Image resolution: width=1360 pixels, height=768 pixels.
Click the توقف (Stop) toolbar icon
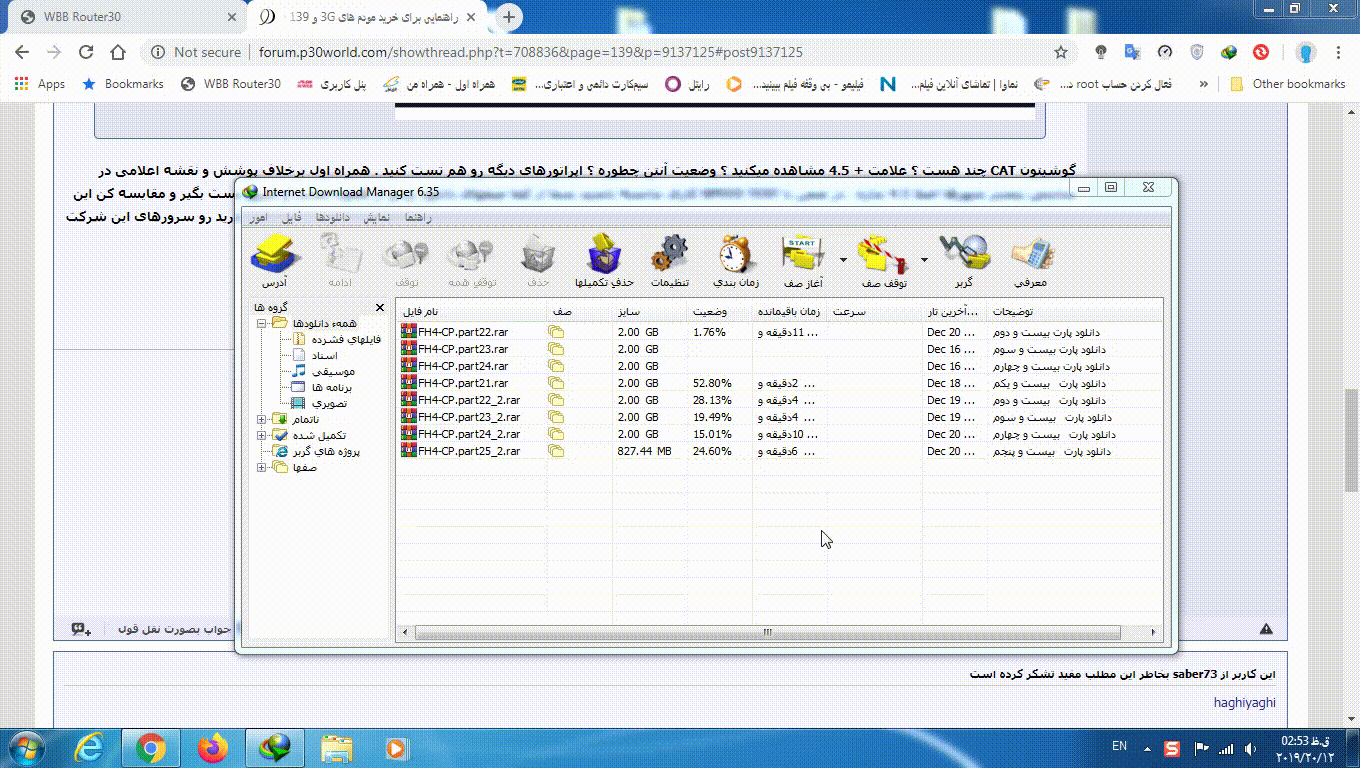click(x=406, y=260)
